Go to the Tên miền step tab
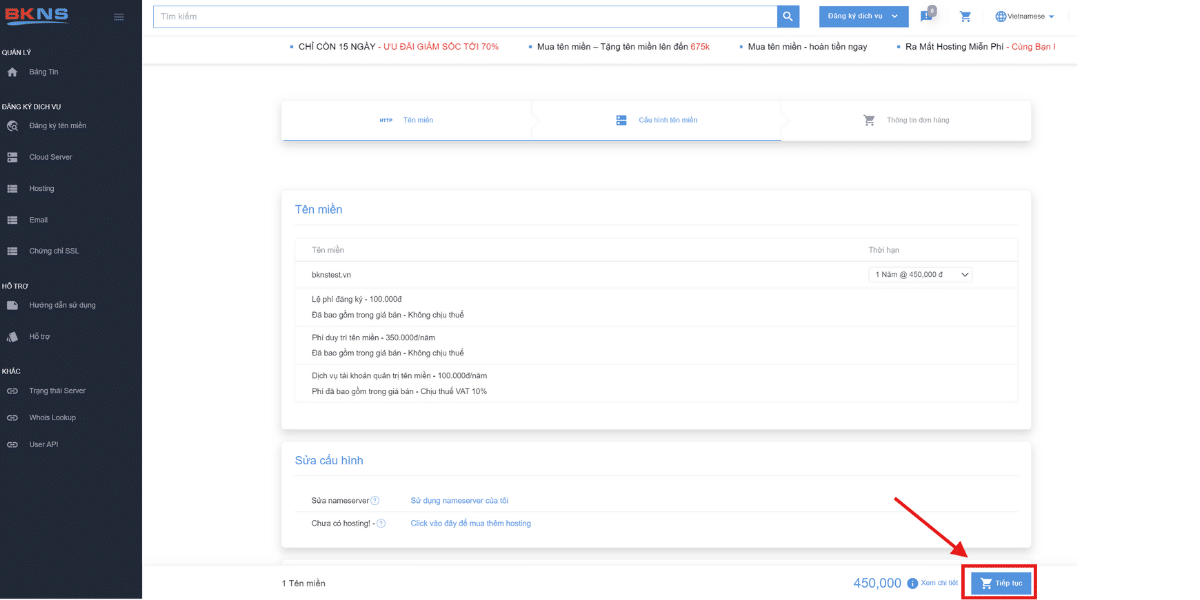The image size is (1200, 600). point(408,120)
